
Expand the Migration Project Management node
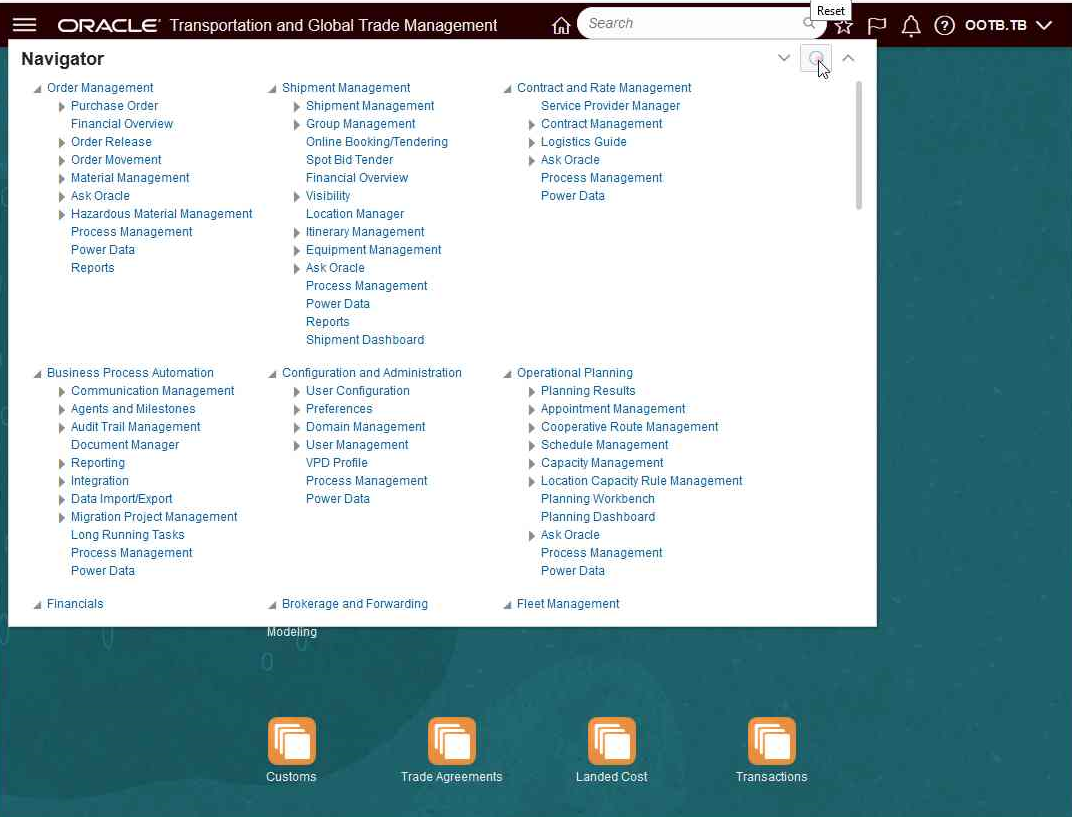(62, 518)
